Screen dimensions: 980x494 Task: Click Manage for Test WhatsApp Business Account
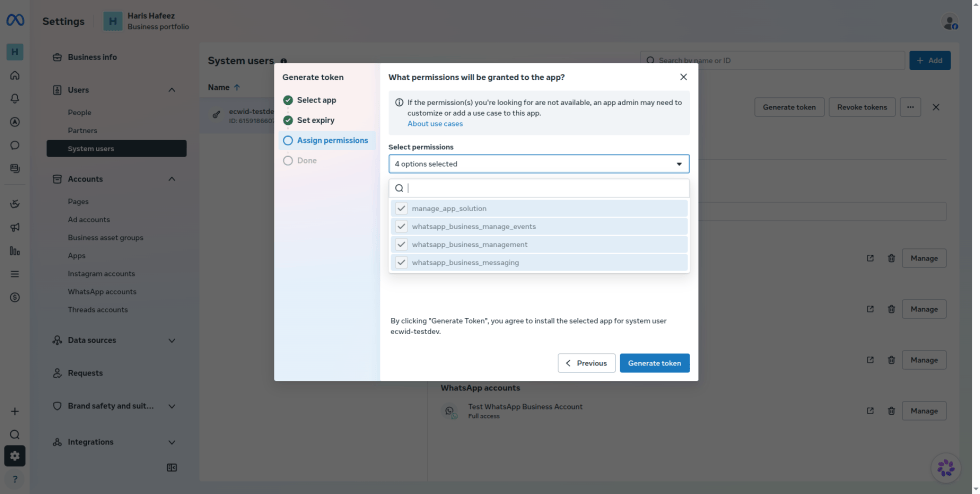point(924,411)
